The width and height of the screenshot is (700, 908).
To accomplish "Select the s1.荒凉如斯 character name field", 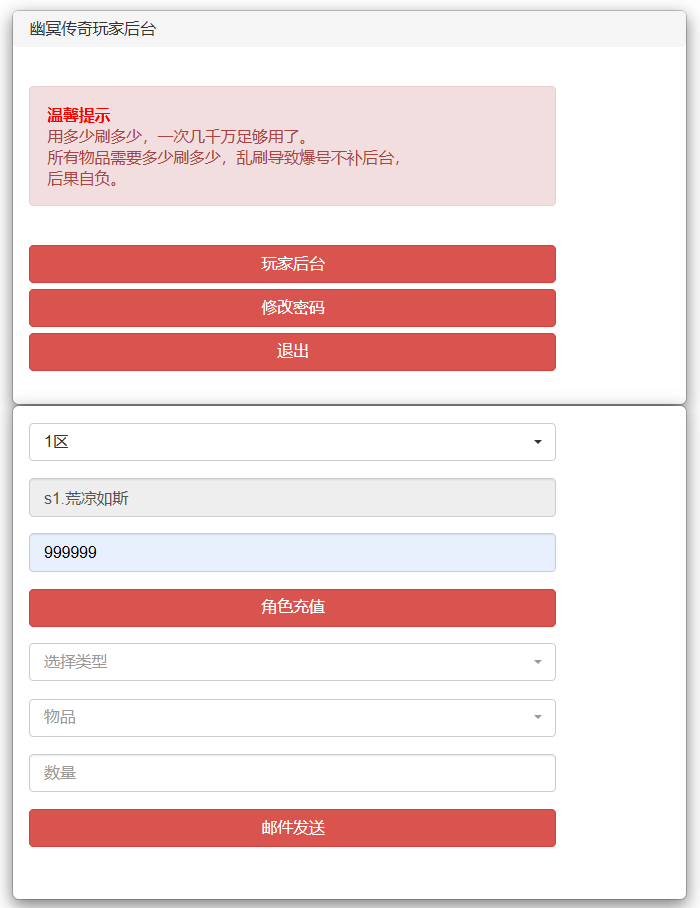I will pos(292,497).
